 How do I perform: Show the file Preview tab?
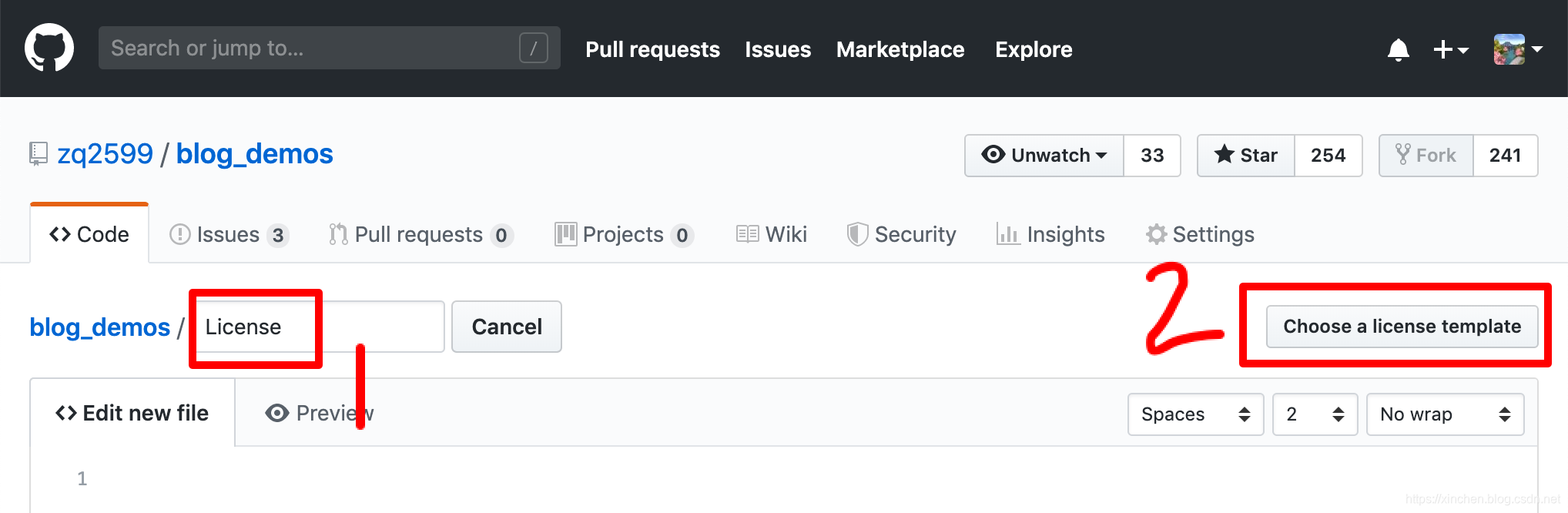[x=319, y=413]
